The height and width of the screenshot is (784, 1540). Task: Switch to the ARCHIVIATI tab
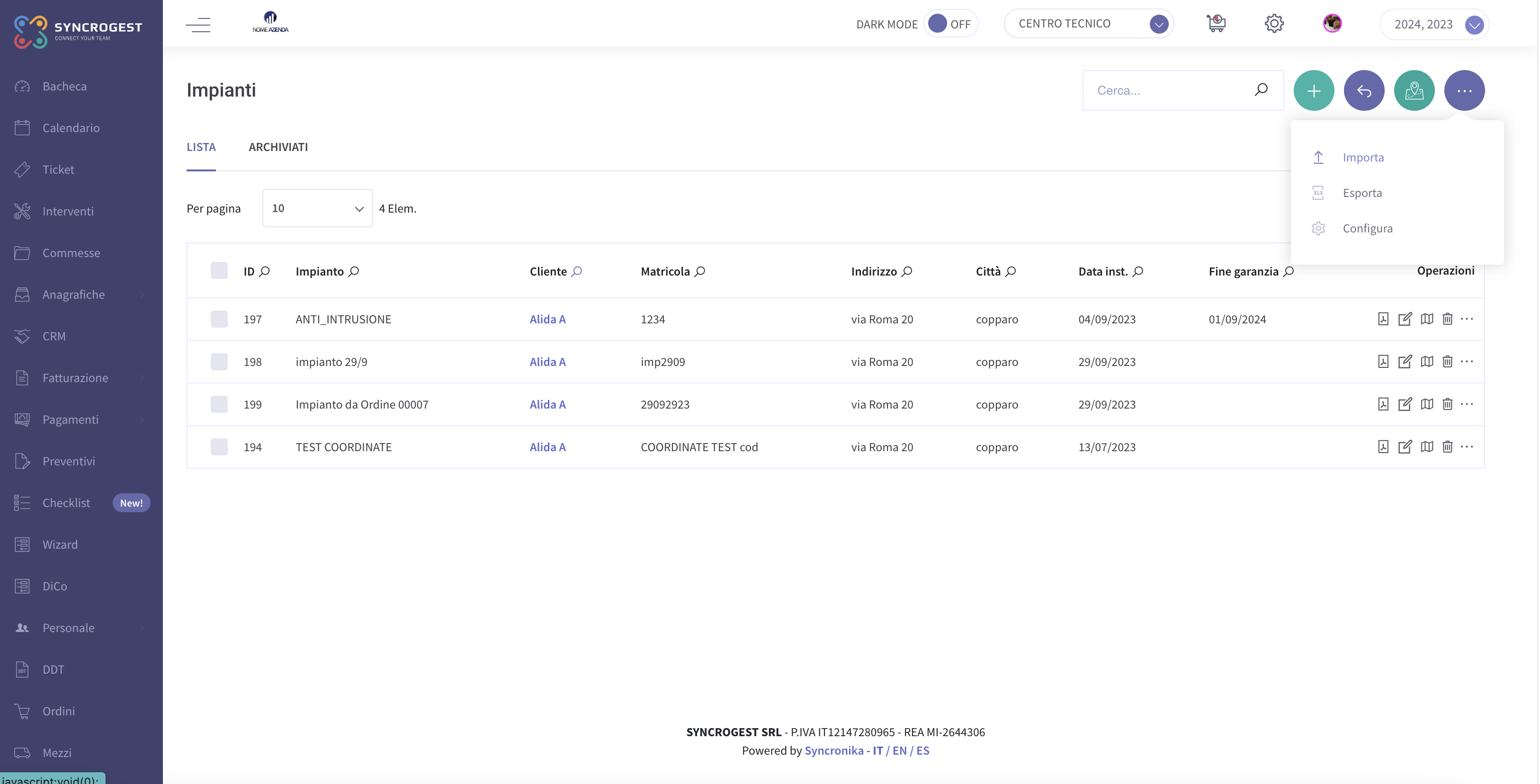278,147
